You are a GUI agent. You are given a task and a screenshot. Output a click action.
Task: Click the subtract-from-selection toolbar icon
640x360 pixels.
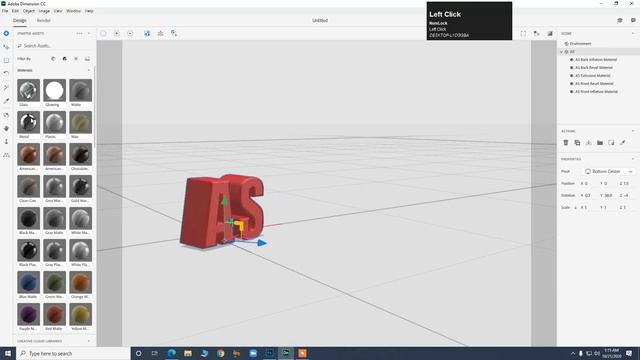coord(130,33)
